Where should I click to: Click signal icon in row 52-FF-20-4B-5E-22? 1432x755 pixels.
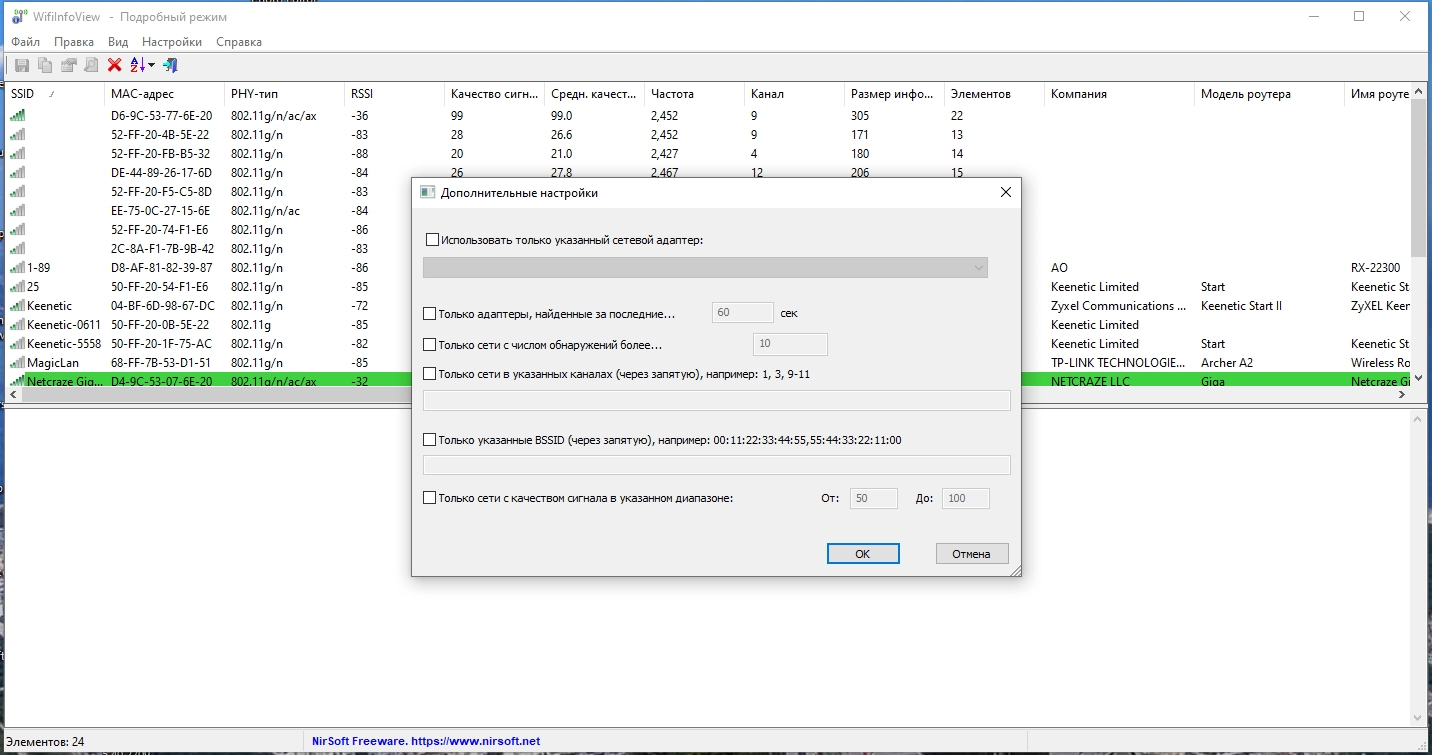pyautogui.click(x=18, y=135)
